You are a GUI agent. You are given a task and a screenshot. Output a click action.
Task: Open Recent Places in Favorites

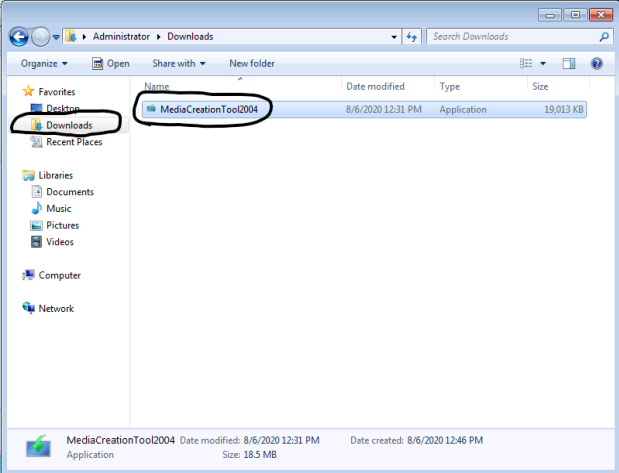[74, 142]
